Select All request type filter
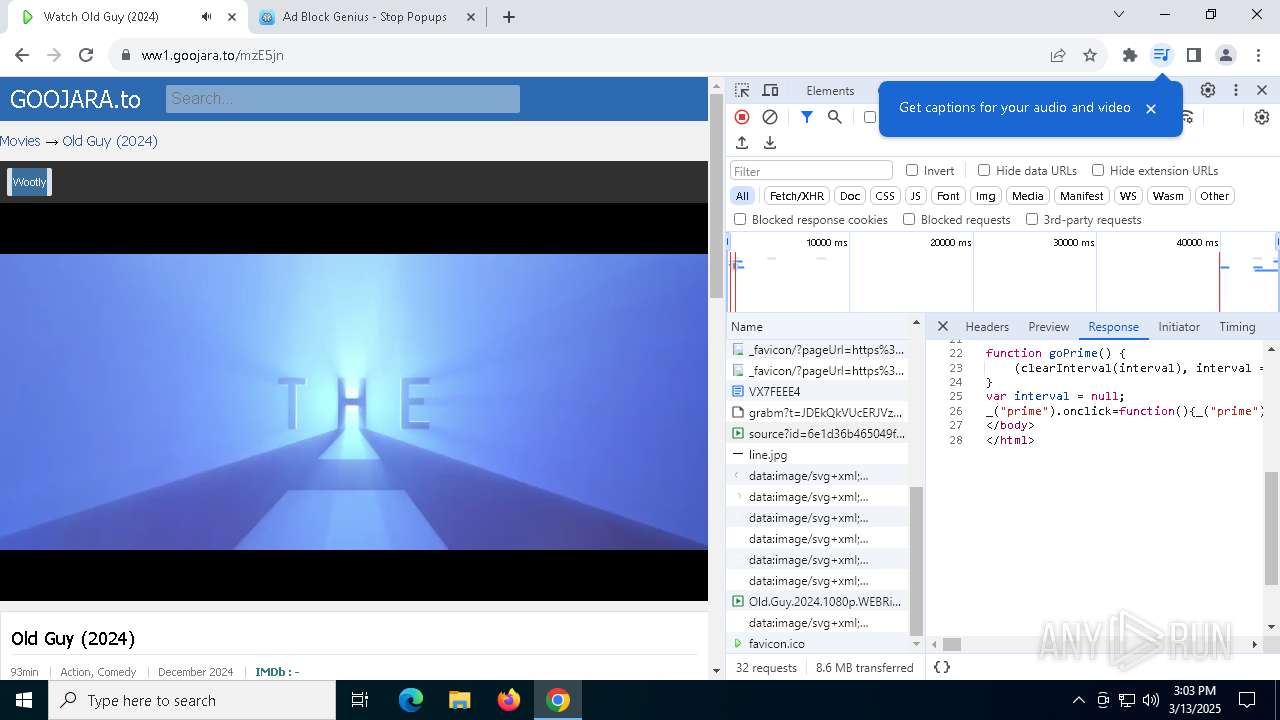The height and width of the screenshot is (720, 1280). 742,196
